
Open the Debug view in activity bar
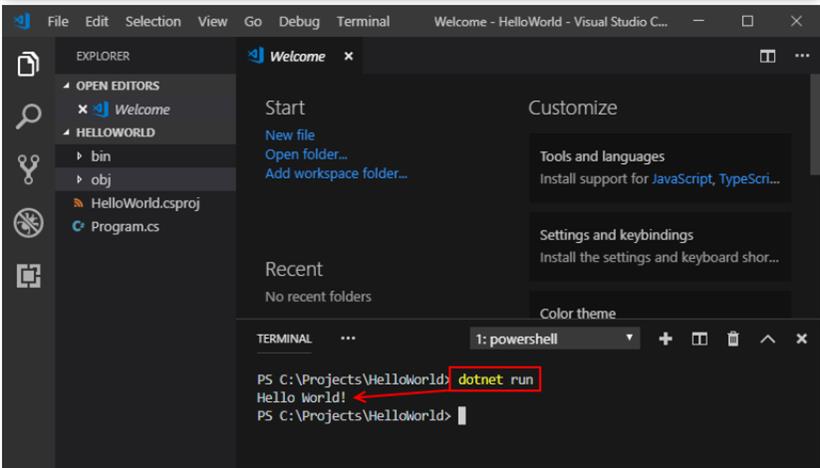click(28, 223)
